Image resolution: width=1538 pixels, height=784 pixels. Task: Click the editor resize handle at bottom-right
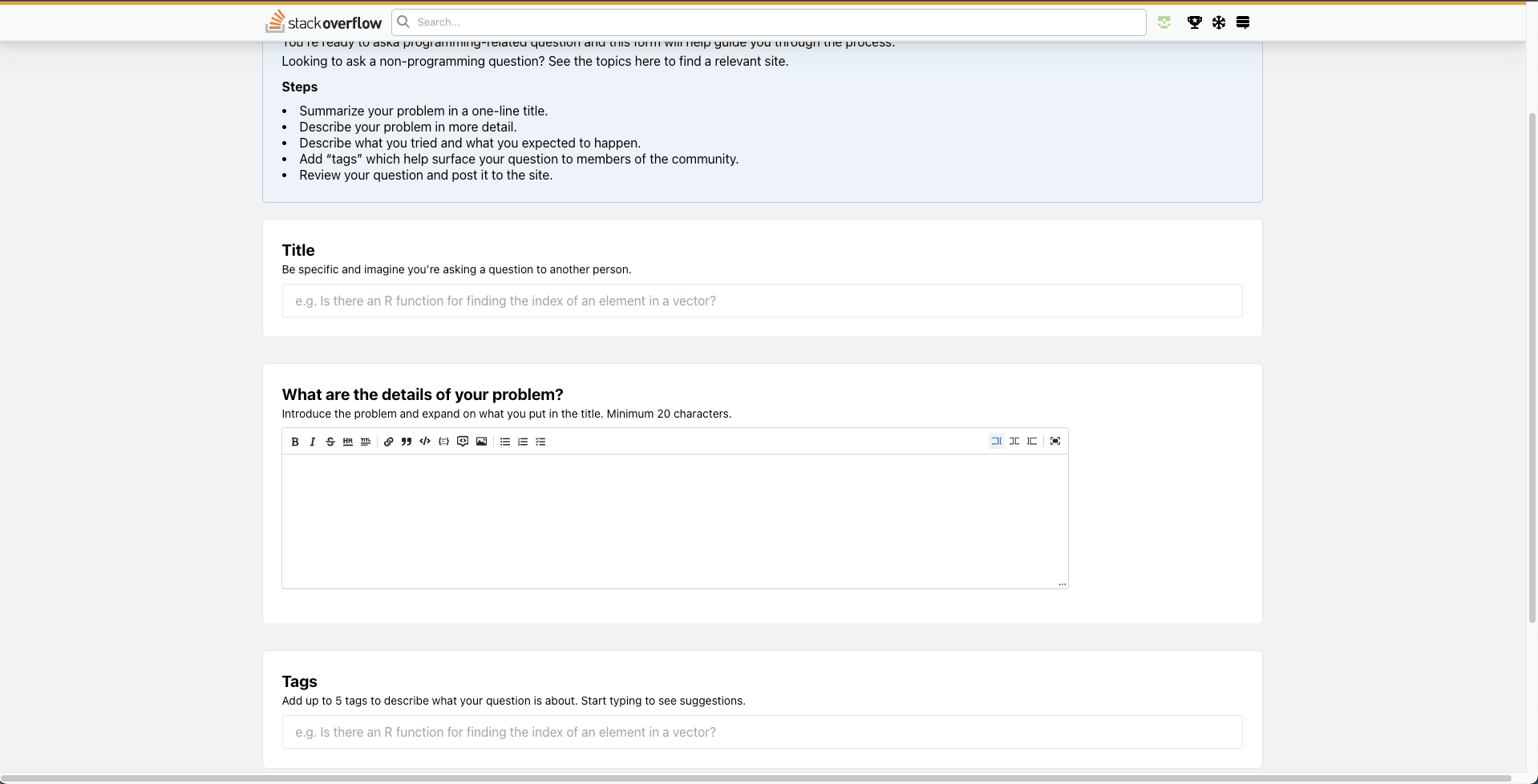click(x=1062, y=583)
